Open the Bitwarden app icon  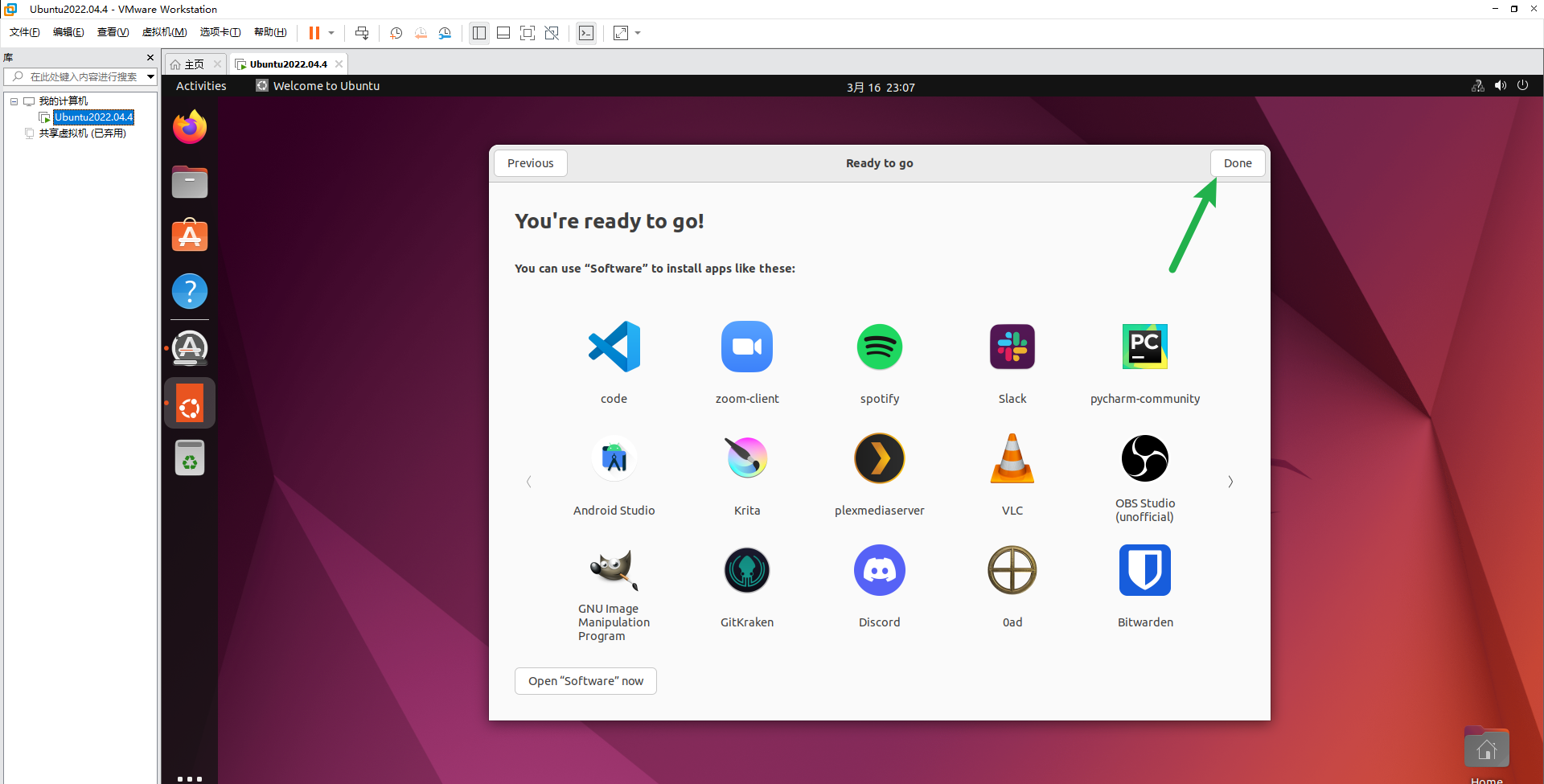1145,570
